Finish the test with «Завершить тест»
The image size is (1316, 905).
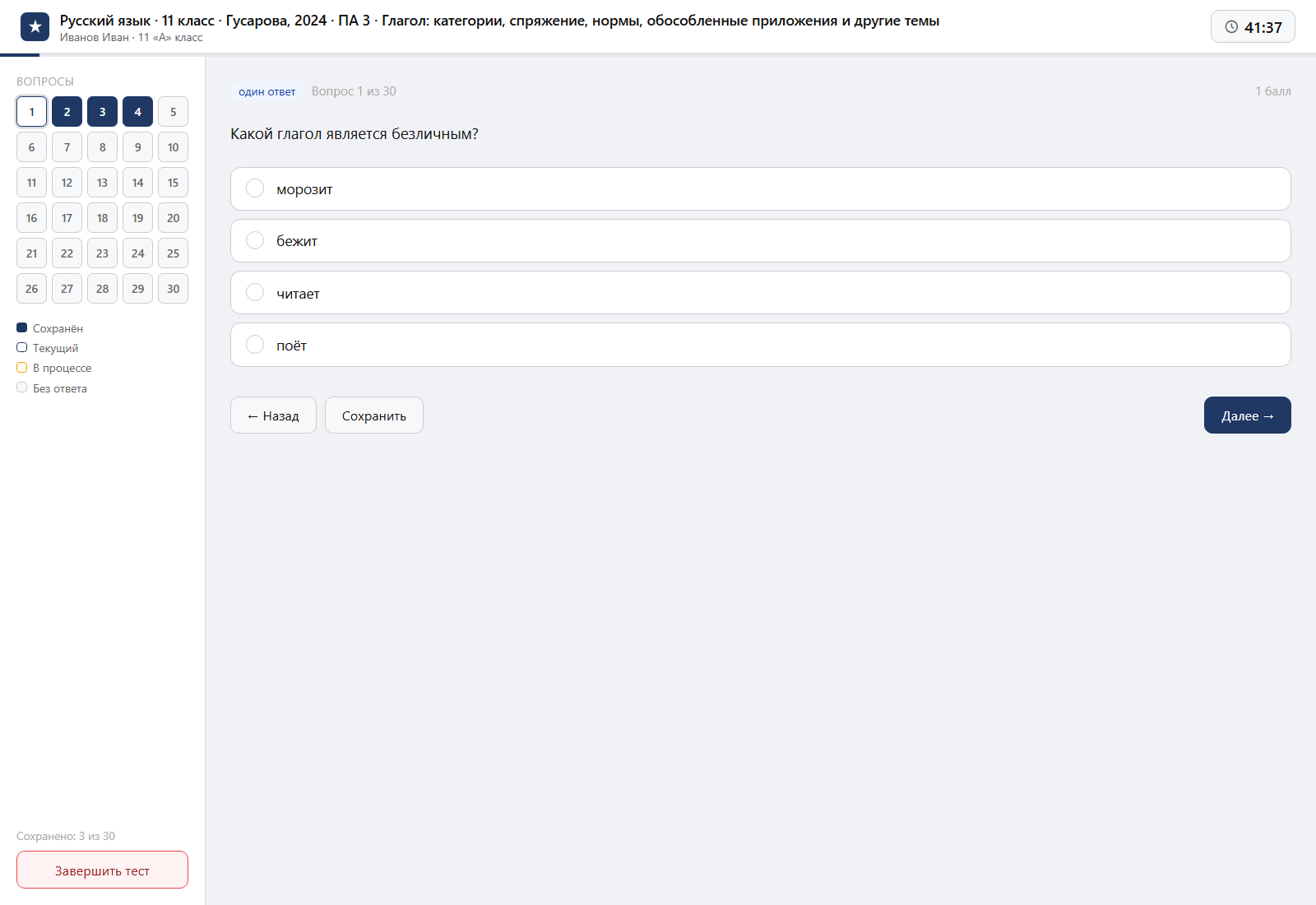[x=102, y=870]
